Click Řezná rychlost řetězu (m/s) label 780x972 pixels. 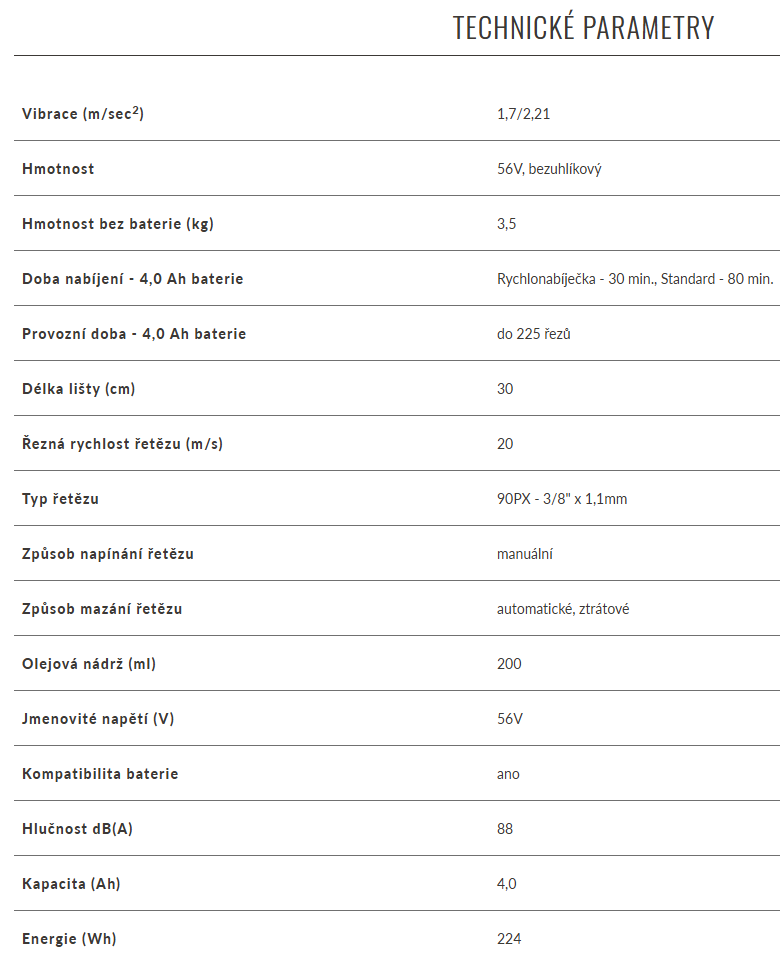(x=123, y=444)
